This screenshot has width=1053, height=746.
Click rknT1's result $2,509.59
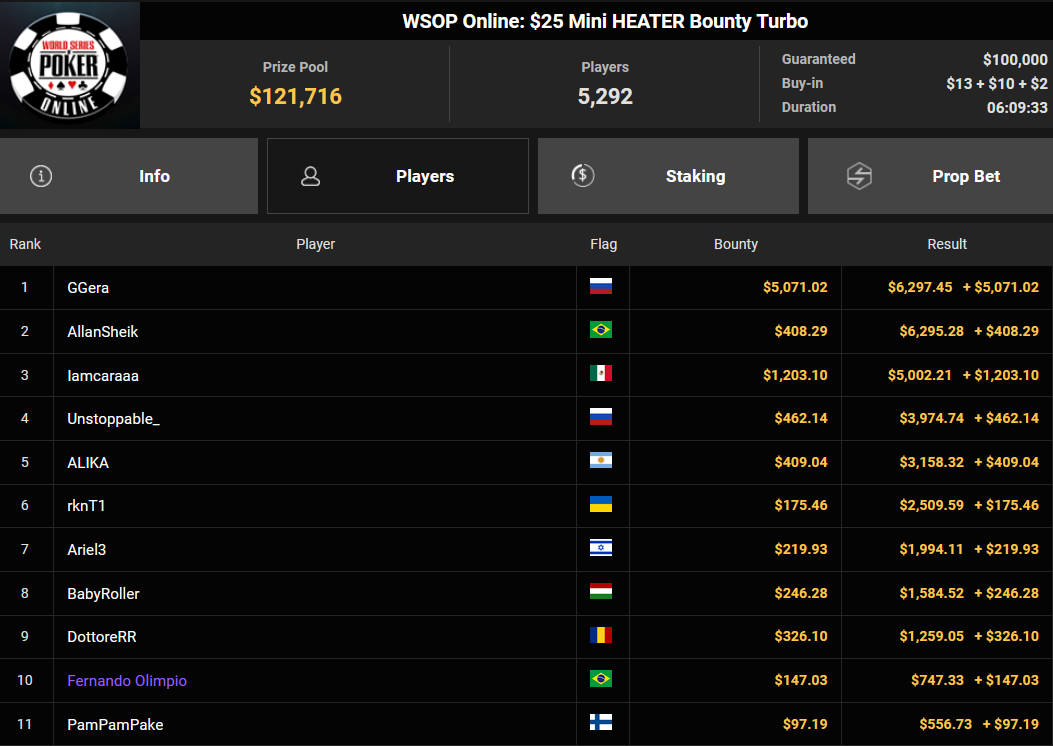coord(931,505)
